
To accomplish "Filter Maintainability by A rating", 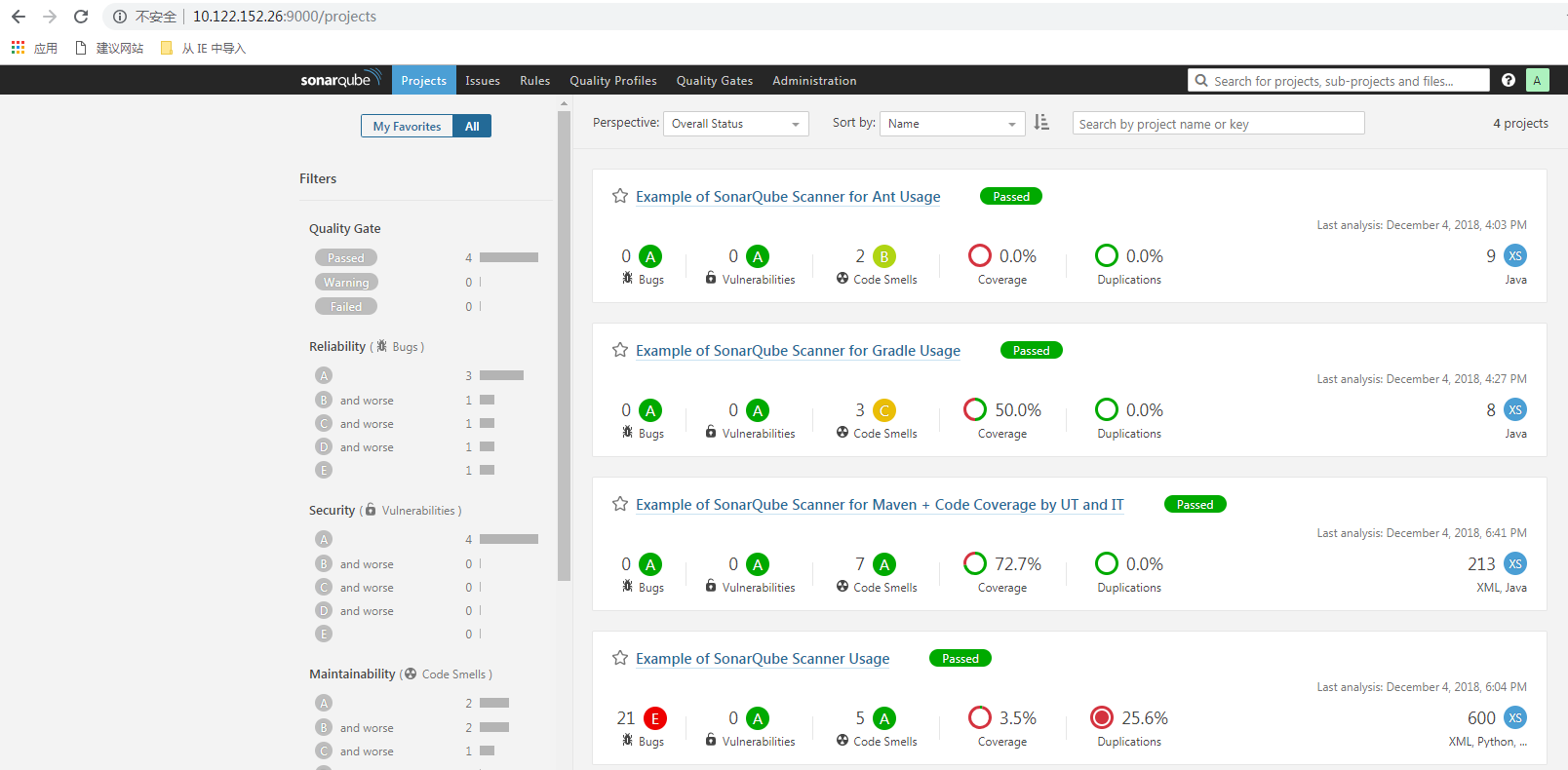I will click(x=324, y=703).
